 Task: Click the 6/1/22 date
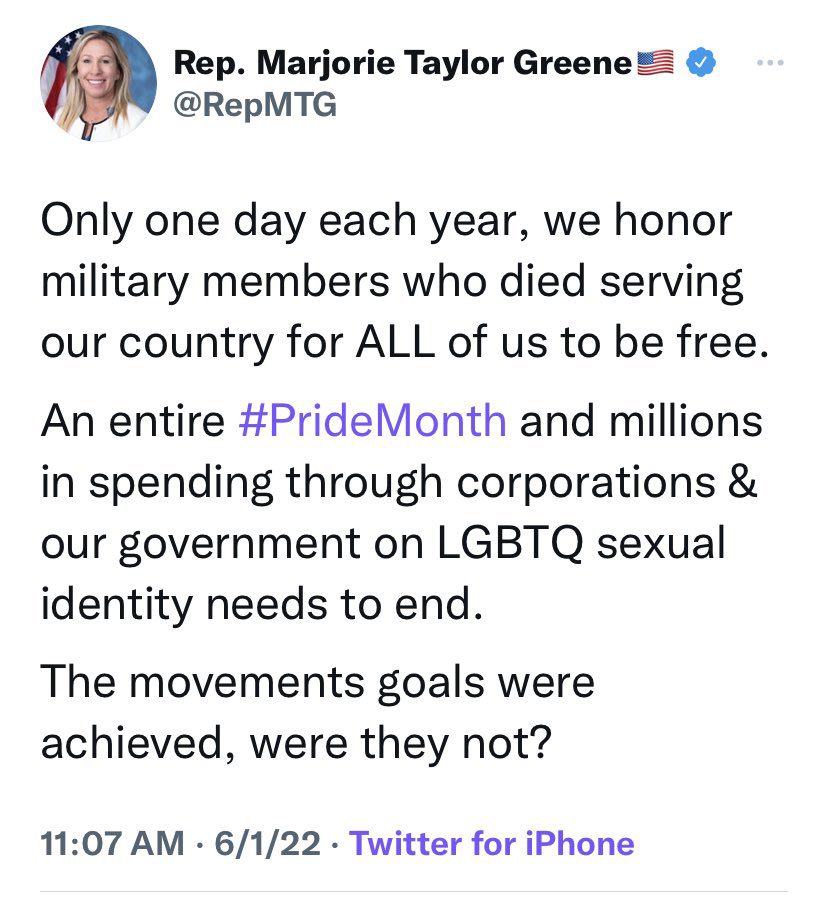tap(267, 843)
